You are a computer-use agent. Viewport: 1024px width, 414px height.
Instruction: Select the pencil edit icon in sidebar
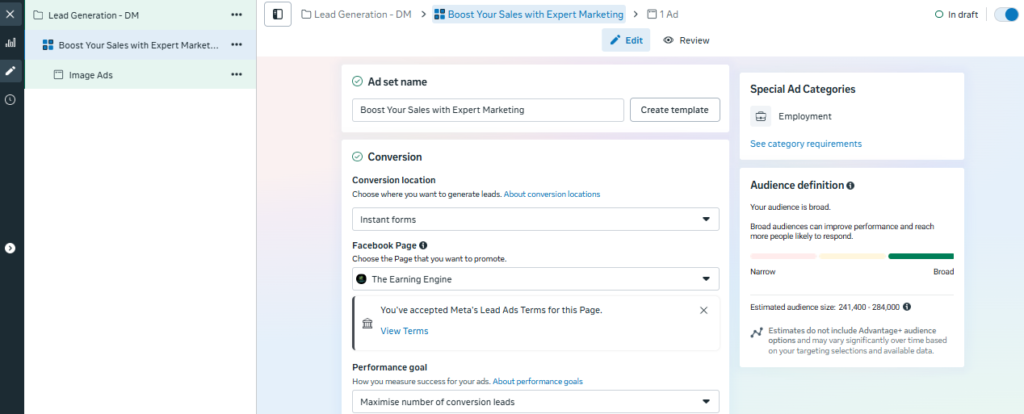[11, 71]
